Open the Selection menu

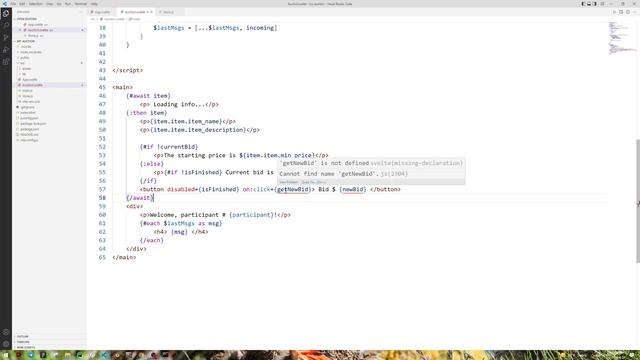36,4
